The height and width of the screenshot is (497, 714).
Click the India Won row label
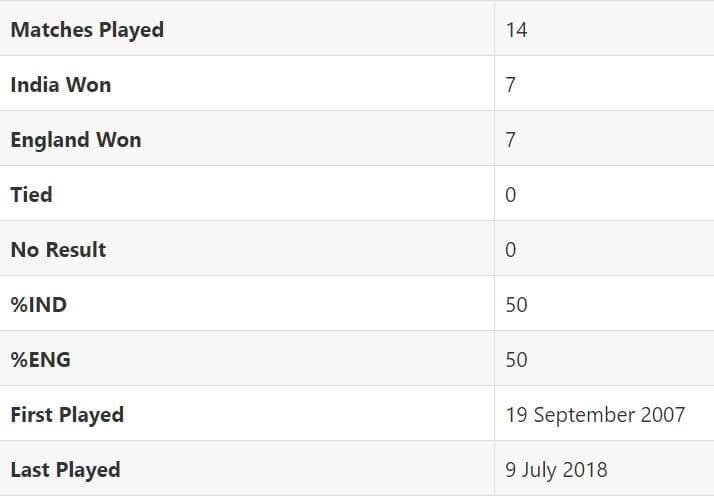click(61, 85)
